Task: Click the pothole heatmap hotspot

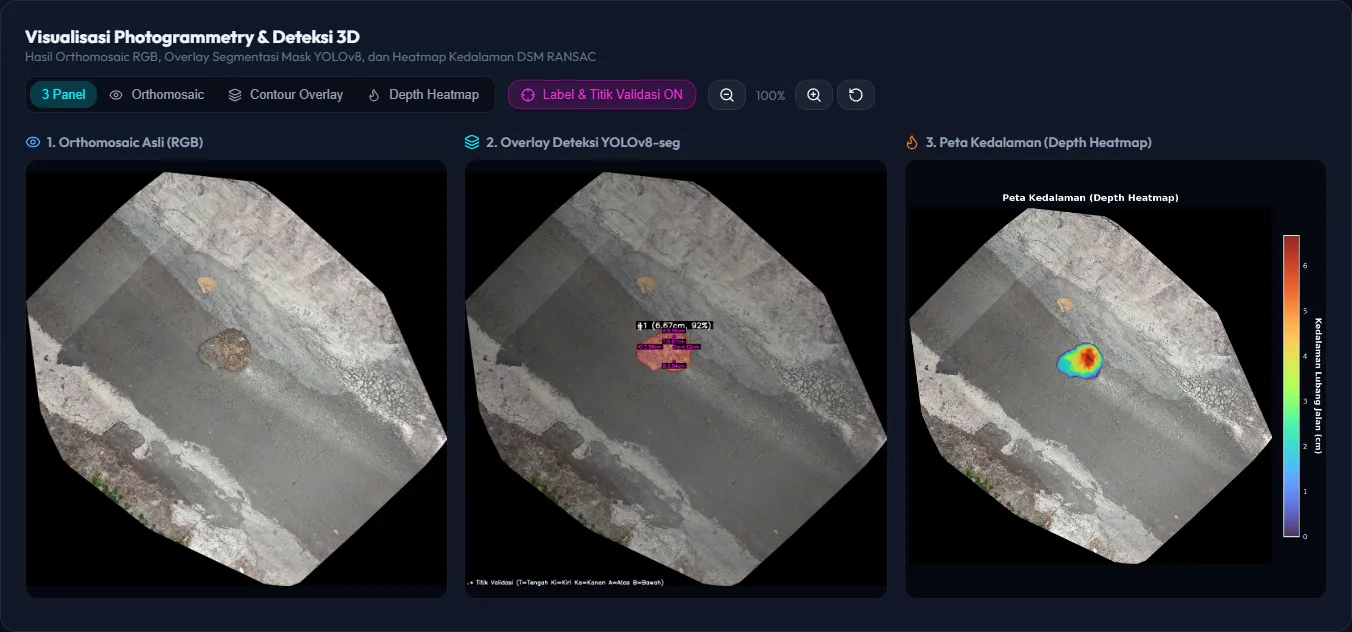Action: click(1080, 359)
